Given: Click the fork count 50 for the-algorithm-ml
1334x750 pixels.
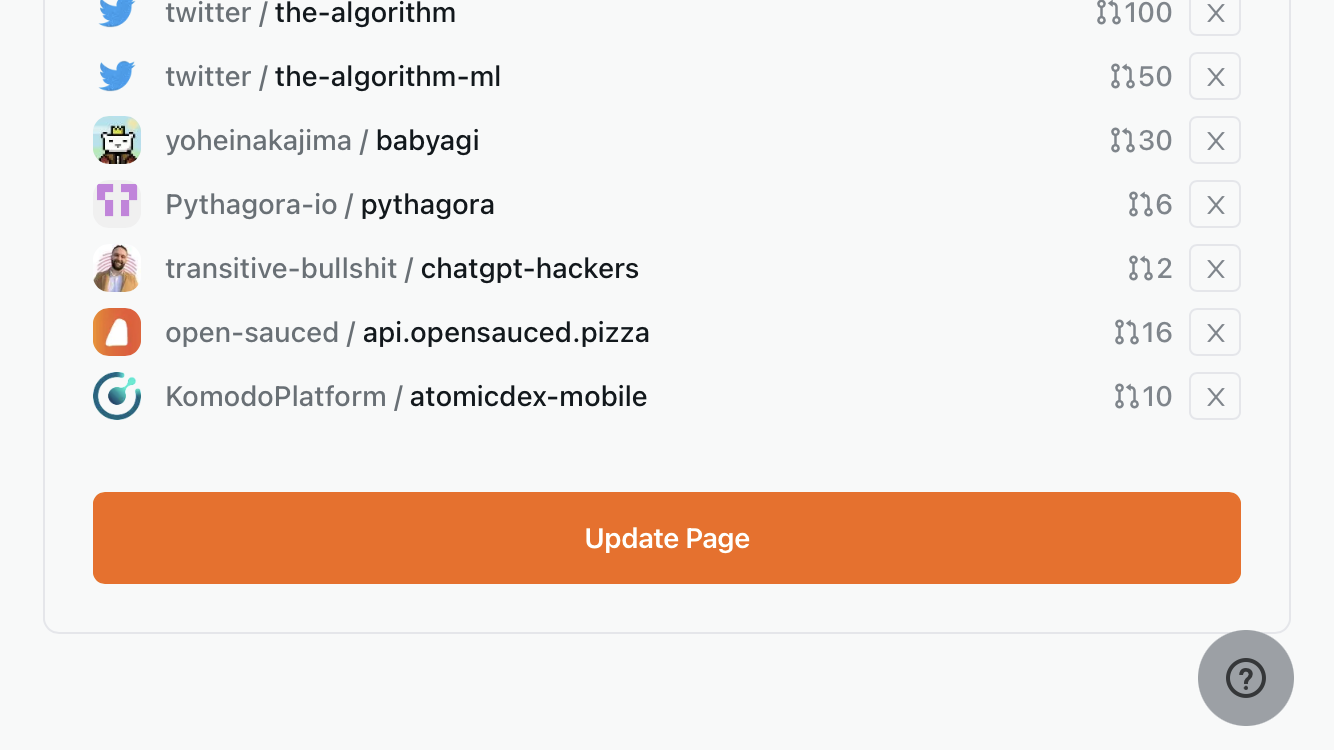Looking at the screenshot, I should (1155, 76).
